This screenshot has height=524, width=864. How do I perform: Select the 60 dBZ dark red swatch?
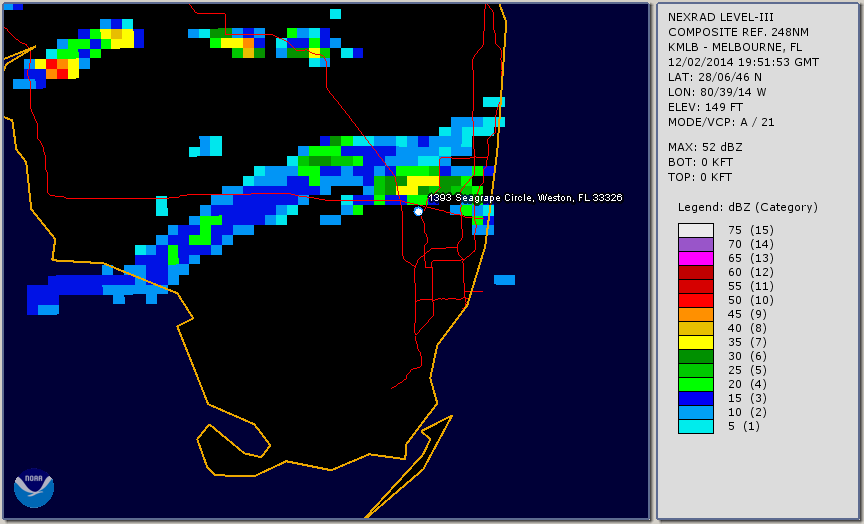[x=696, y=272]
